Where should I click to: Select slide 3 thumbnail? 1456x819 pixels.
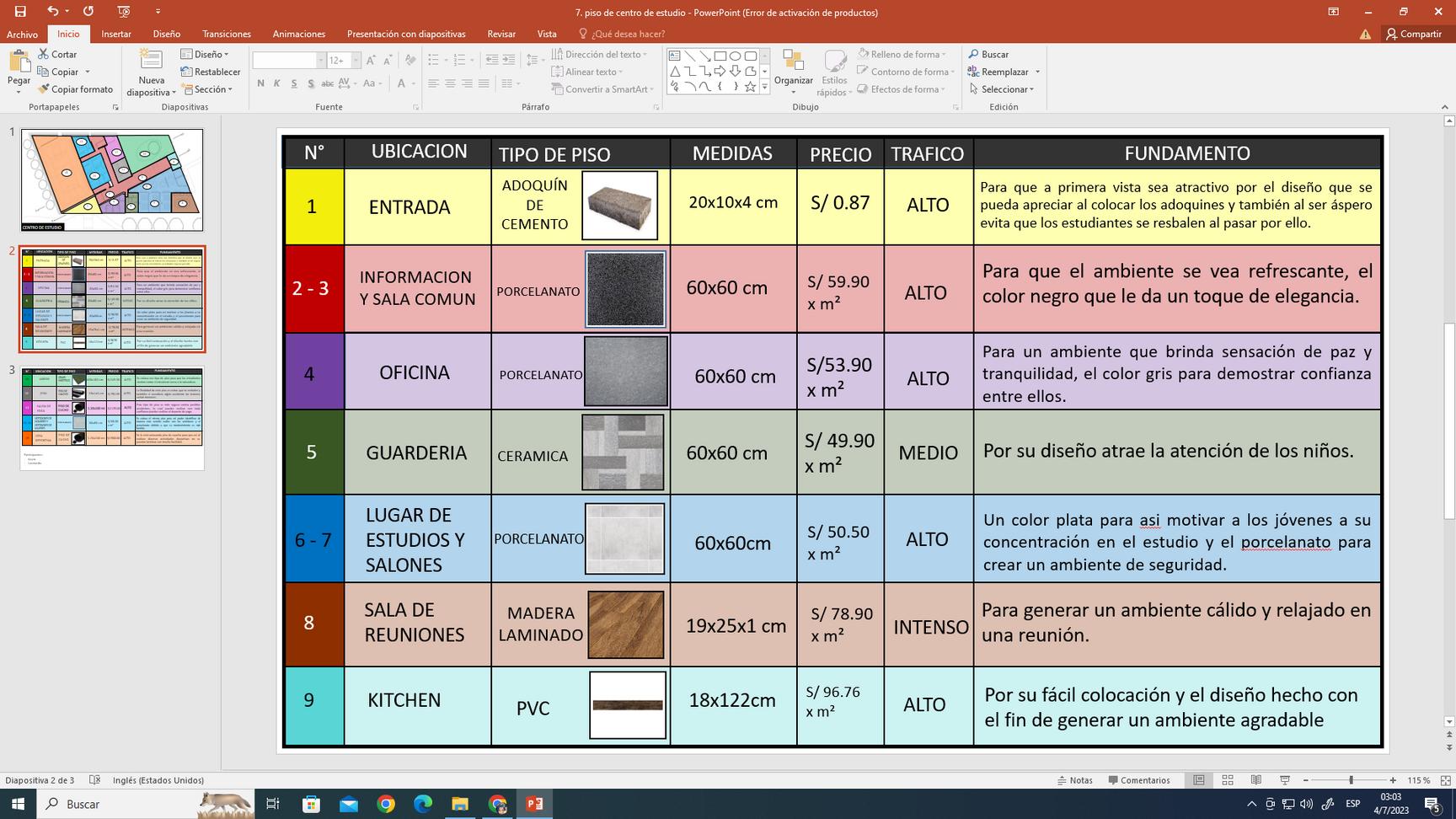[x=112, y=418]
